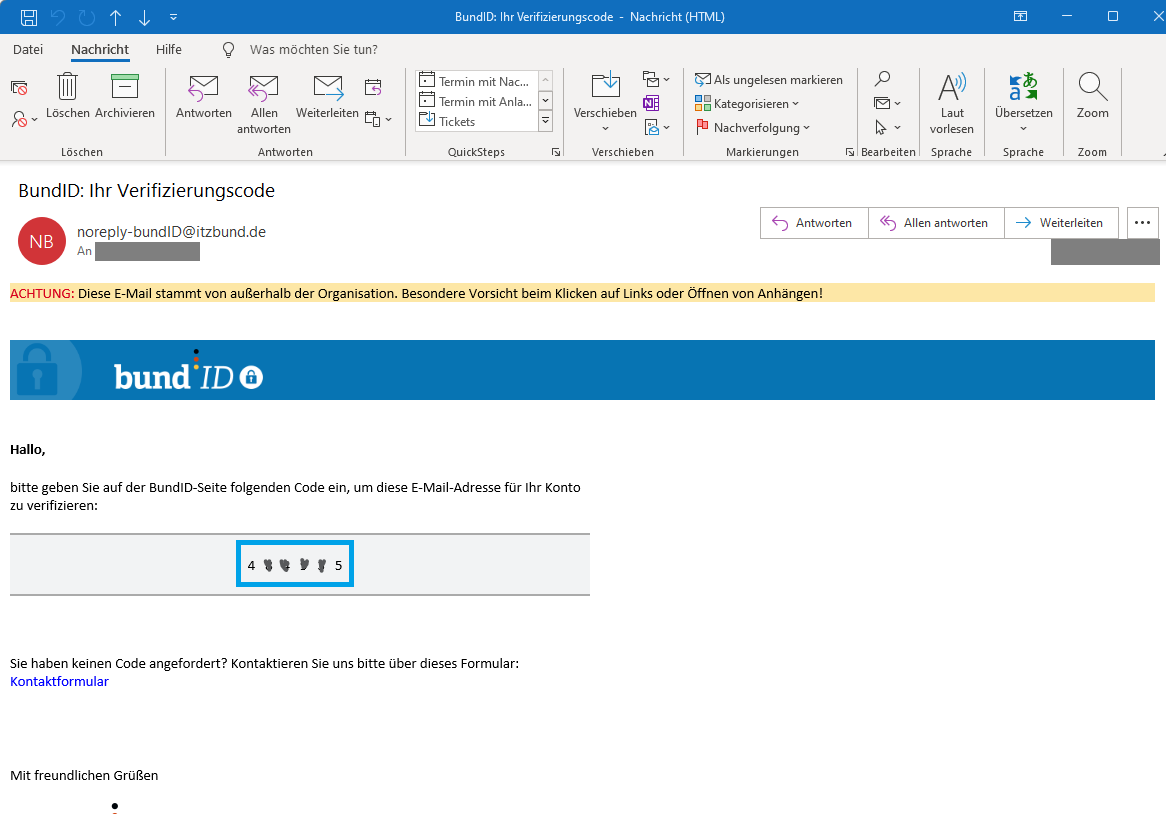Go to next item with down arrow
The image size is (1166, 814).
[144, 17]
